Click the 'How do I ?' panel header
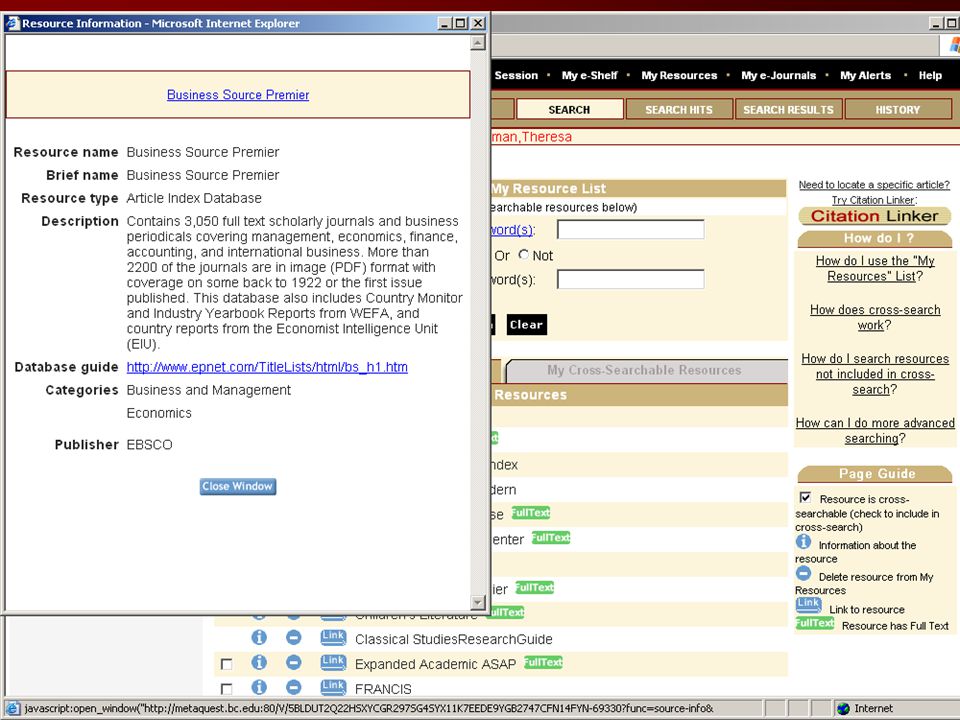The image size is (960, 720). pos(875,238)
